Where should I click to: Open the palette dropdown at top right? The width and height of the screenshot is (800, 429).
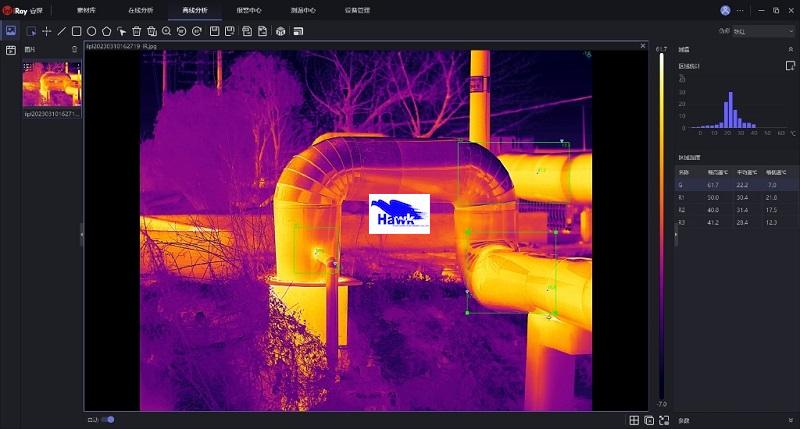[754, 31]
